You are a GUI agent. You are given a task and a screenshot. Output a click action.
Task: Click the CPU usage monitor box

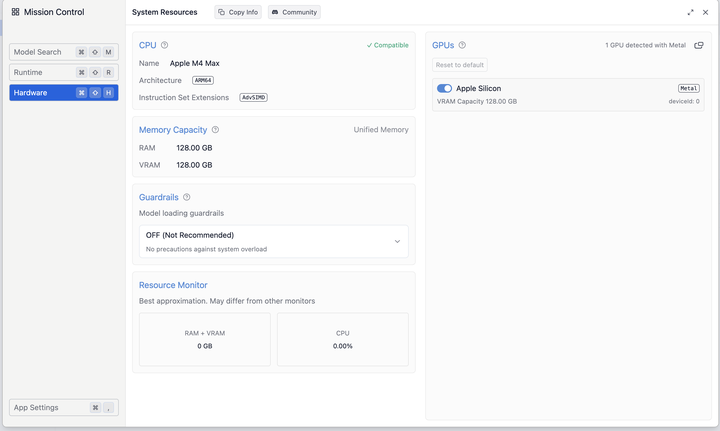click(x=342, y=339)
